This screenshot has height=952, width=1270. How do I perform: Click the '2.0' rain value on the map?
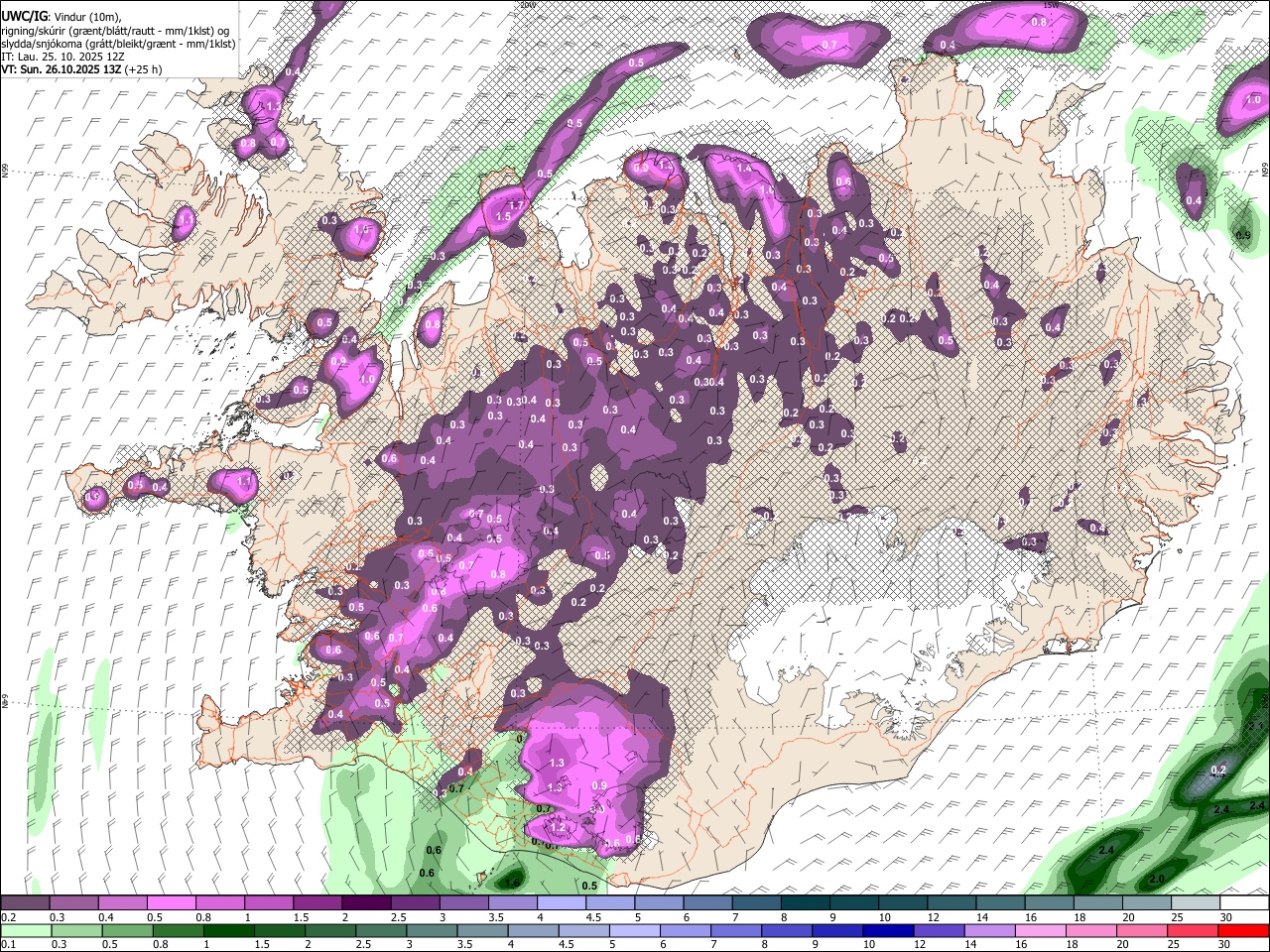point(1157,880)
